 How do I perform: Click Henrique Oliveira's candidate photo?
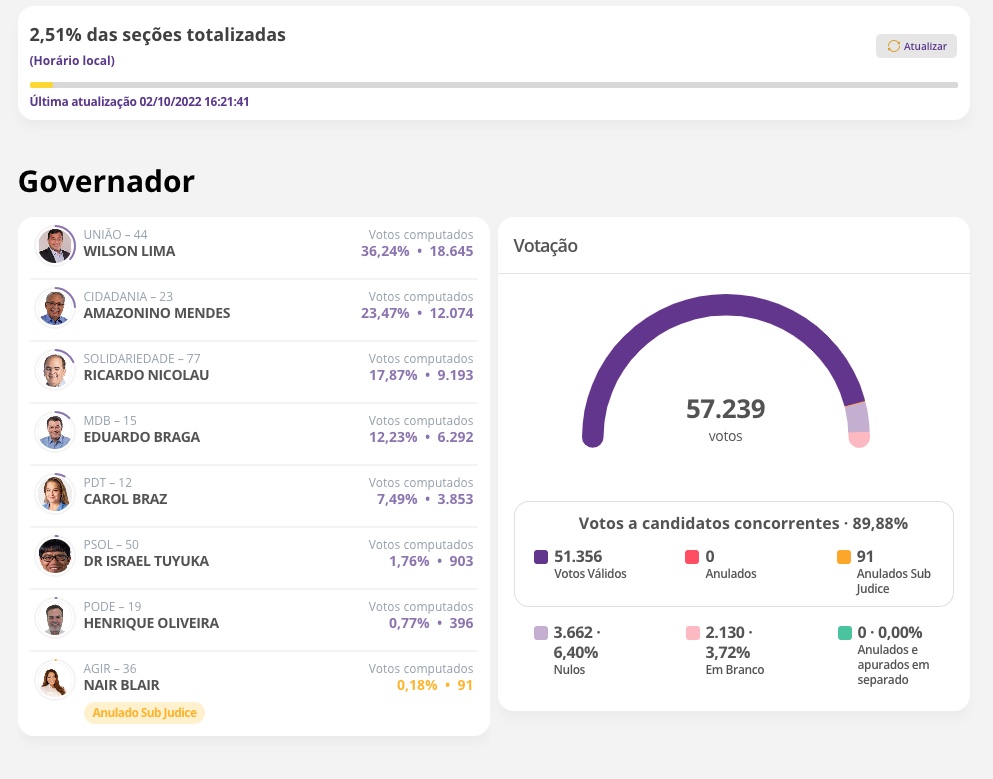click(x=55, y=617)
